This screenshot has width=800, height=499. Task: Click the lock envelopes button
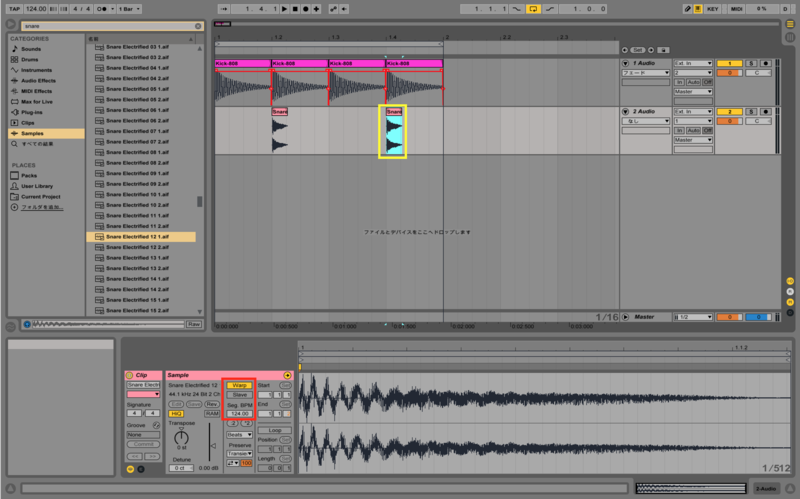click(663, 50)
